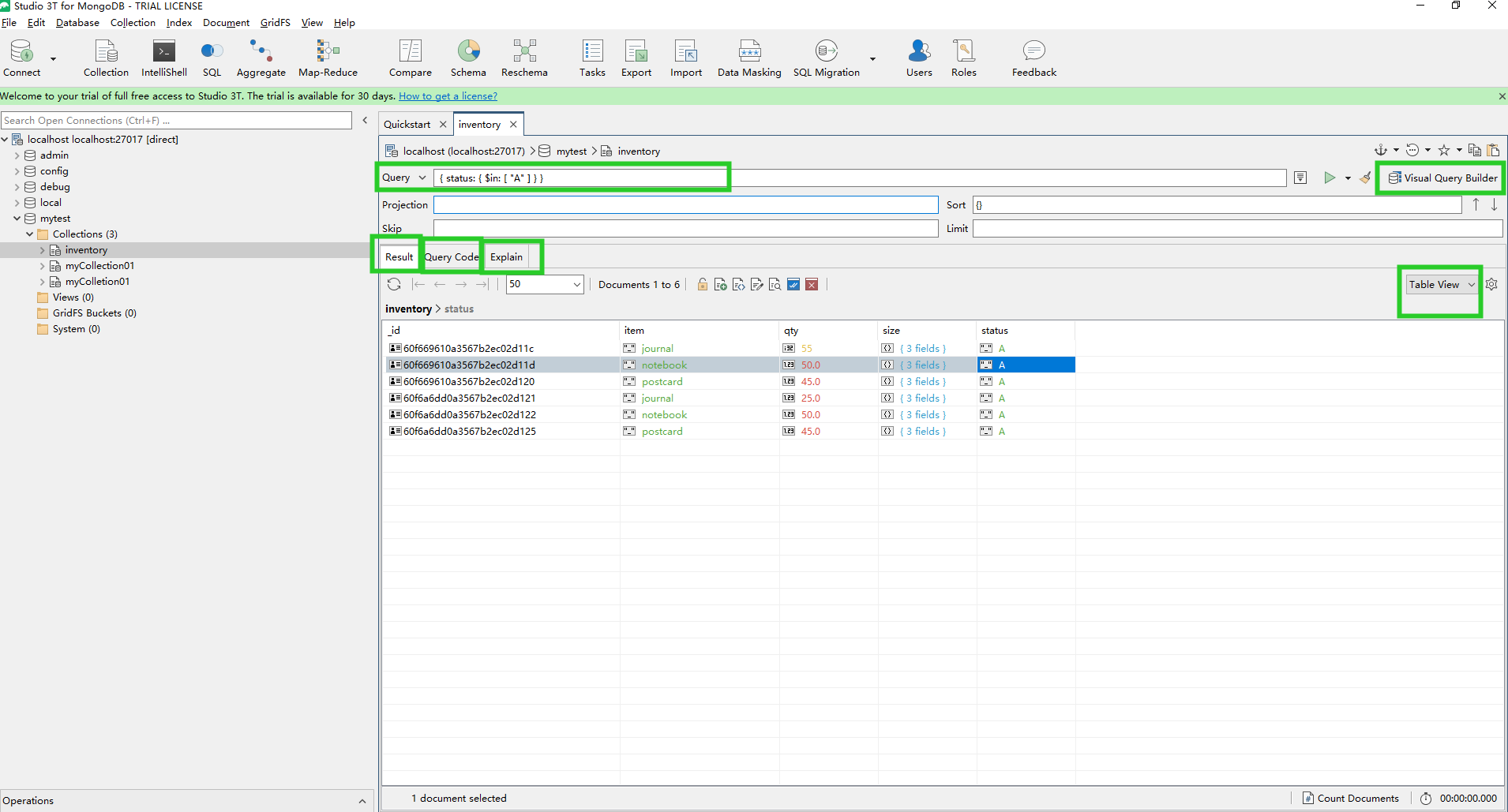Open the Connect button dropdown arrow

pyautogui.click(x=53, y=59)
